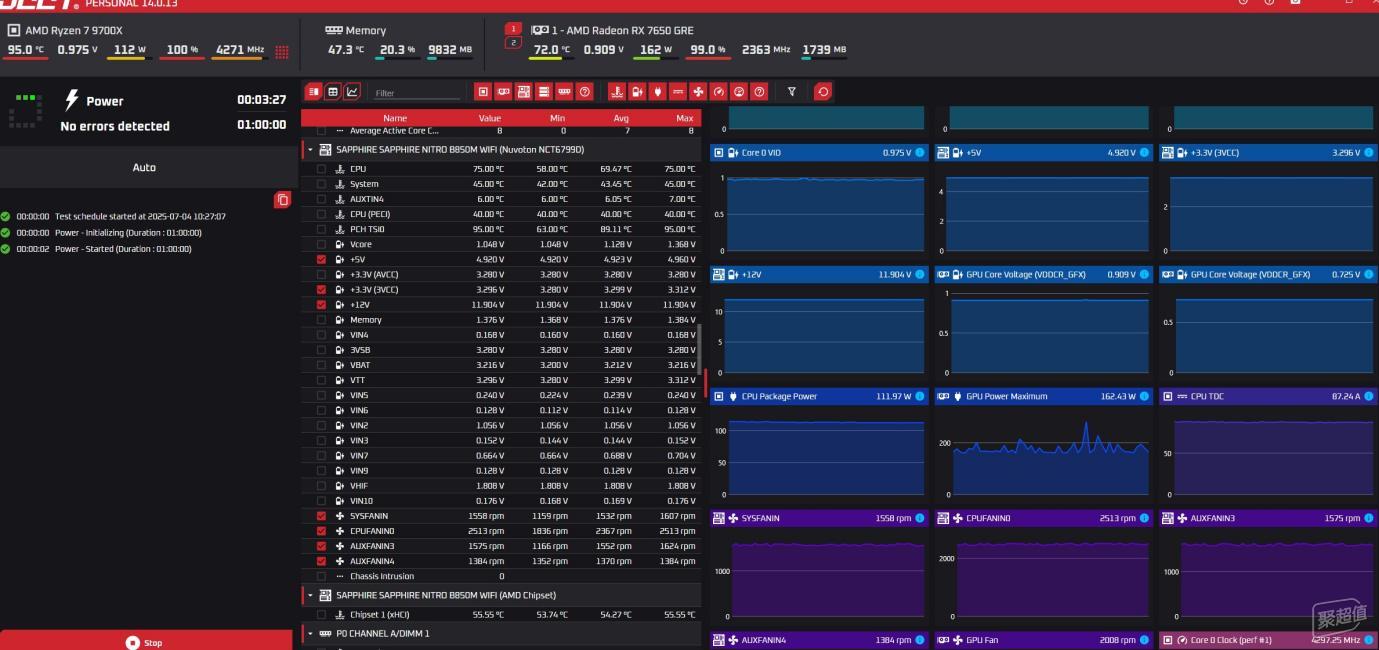Click the Auto mode button

coord(145,167)
